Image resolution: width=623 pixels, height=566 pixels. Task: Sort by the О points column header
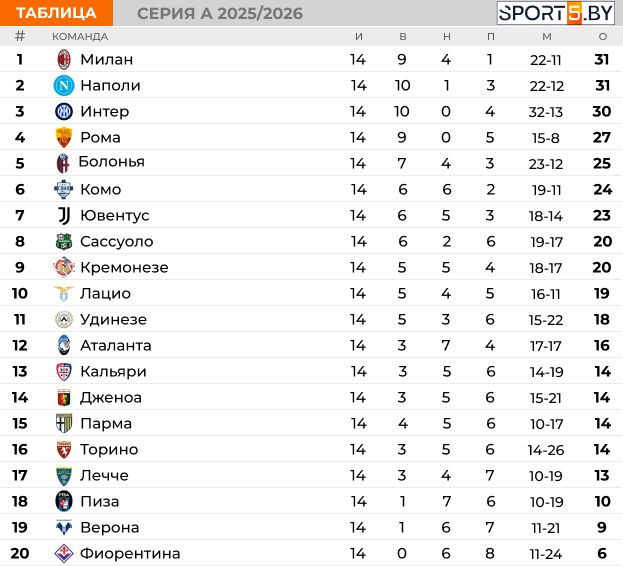click(x=602, y=36)
